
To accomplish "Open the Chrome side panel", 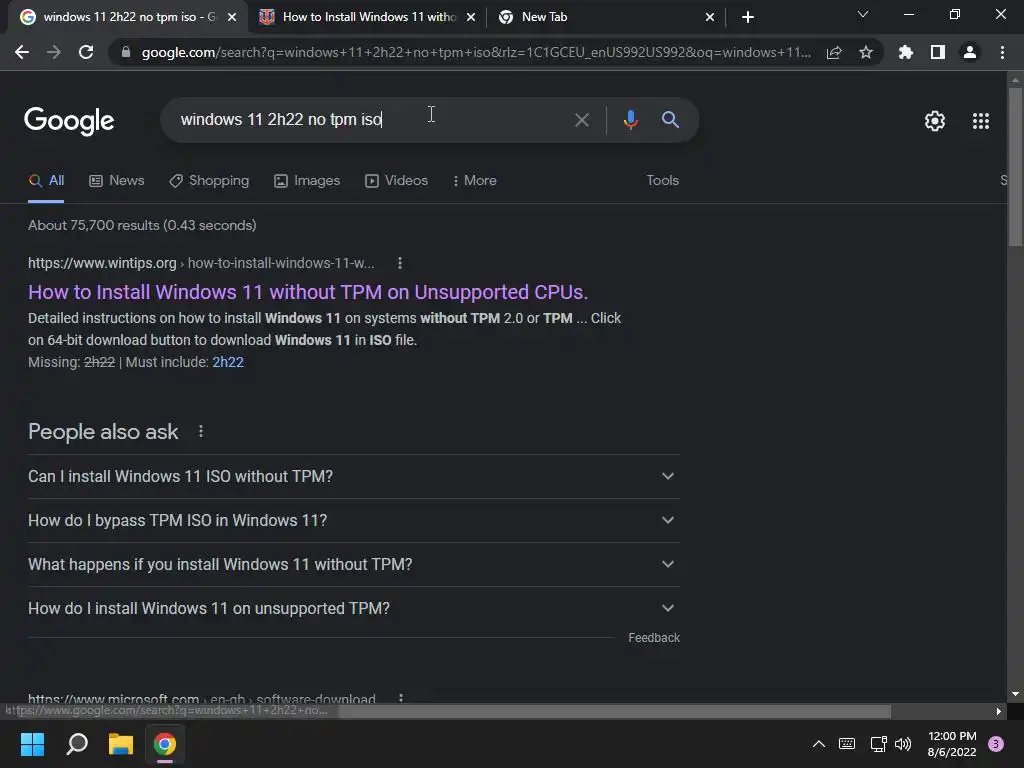I will pos(938,52).
